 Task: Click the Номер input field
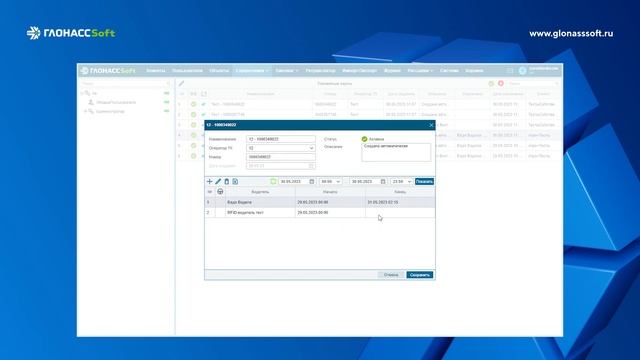(281, 157)
